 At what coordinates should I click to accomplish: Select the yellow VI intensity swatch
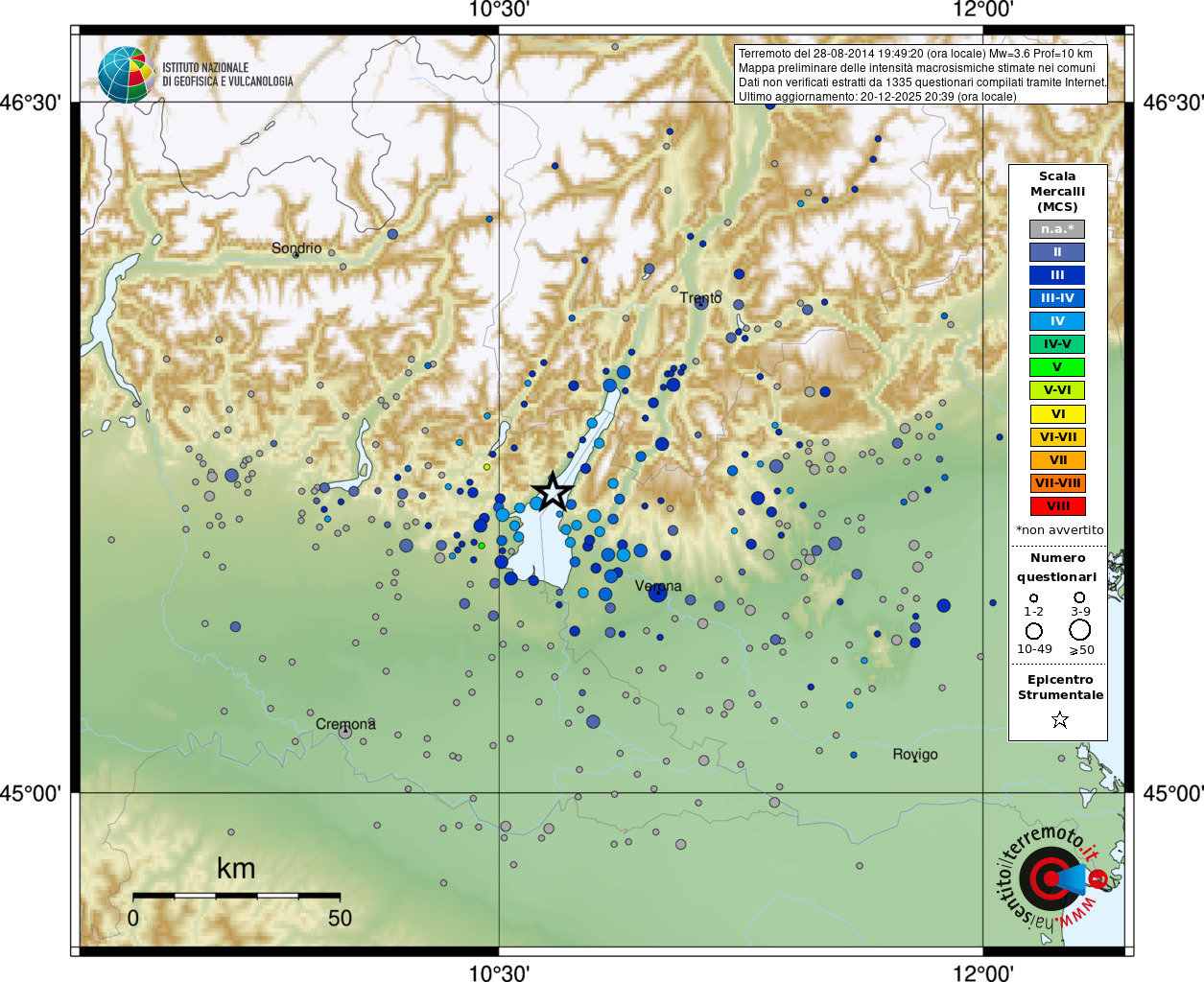[x=1057, y=414]
